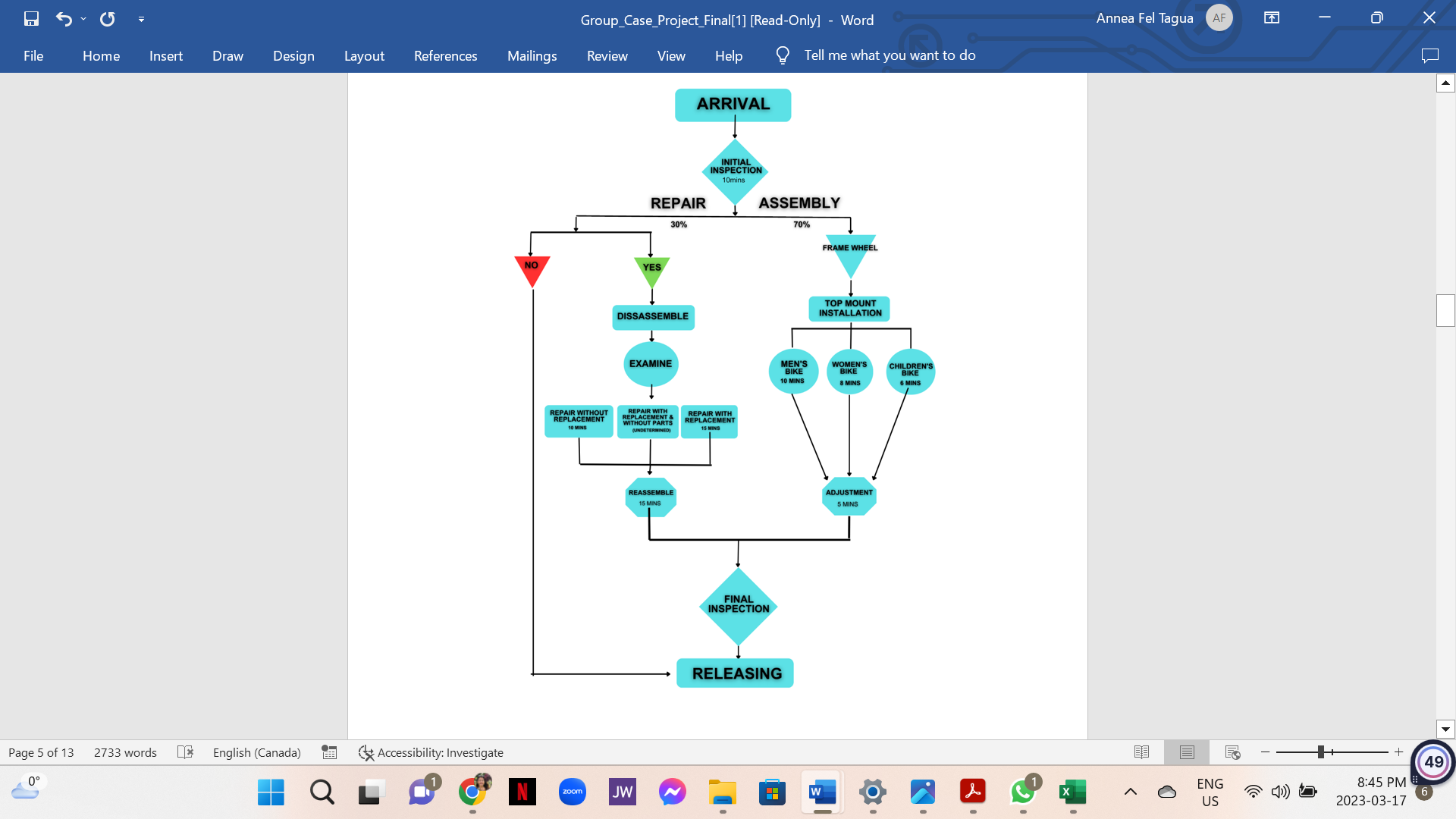1456x819 pixels.
Task: Click the Undo arrow icon
Action: 64,19
